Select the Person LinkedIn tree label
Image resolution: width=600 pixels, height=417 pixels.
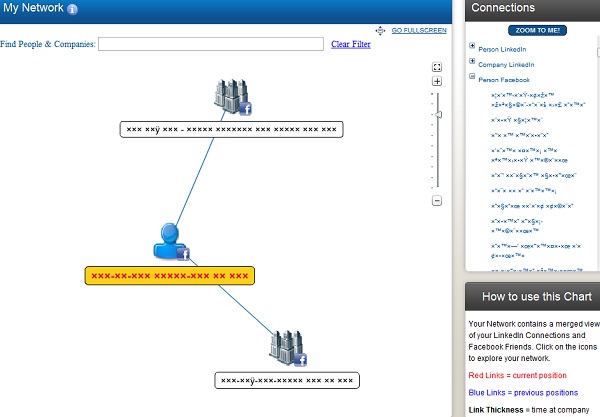click(502, 49)
